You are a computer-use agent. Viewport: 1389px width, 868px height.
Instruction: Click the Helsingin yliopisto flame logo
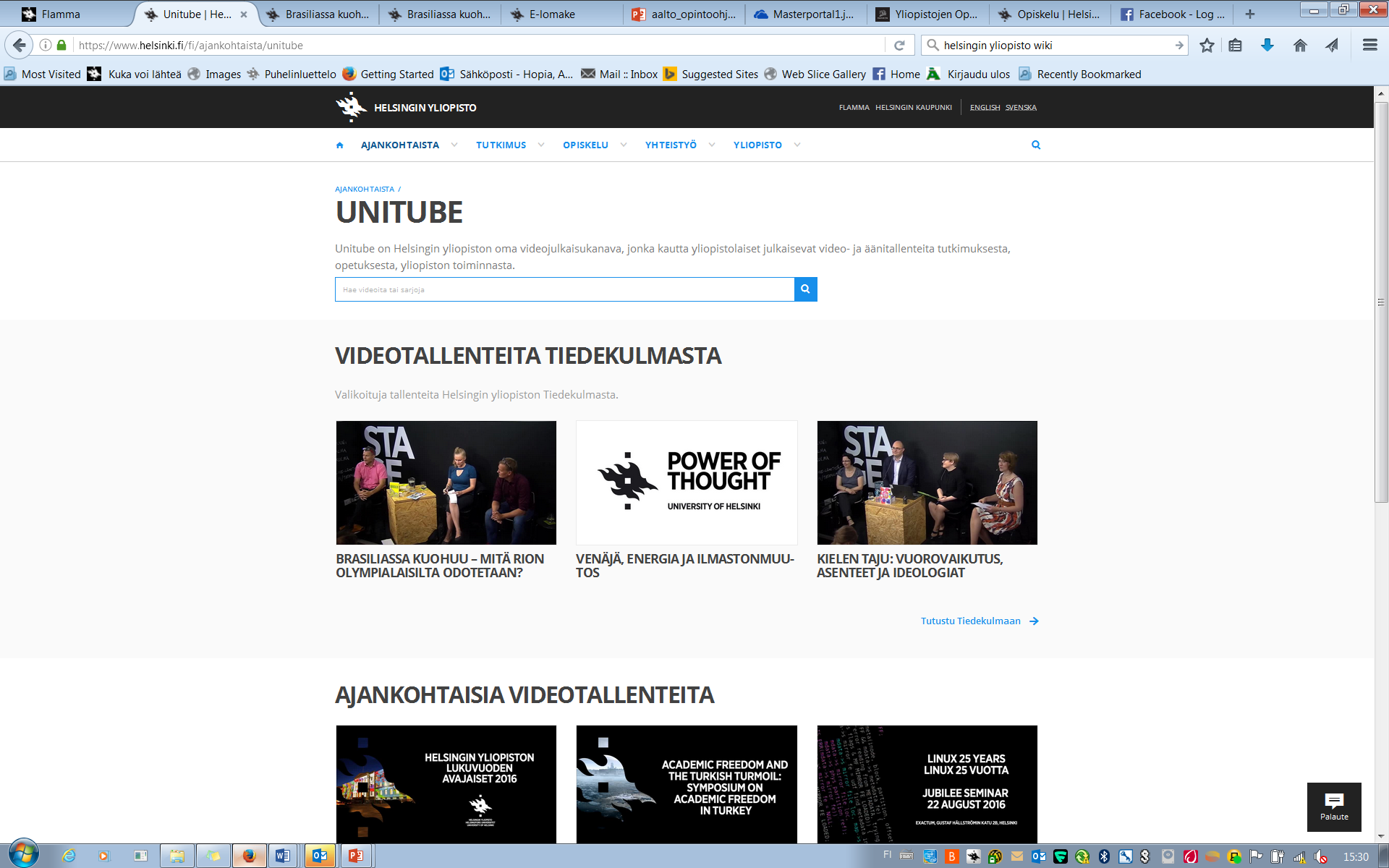pyautogui.click(x=352, y=107)
